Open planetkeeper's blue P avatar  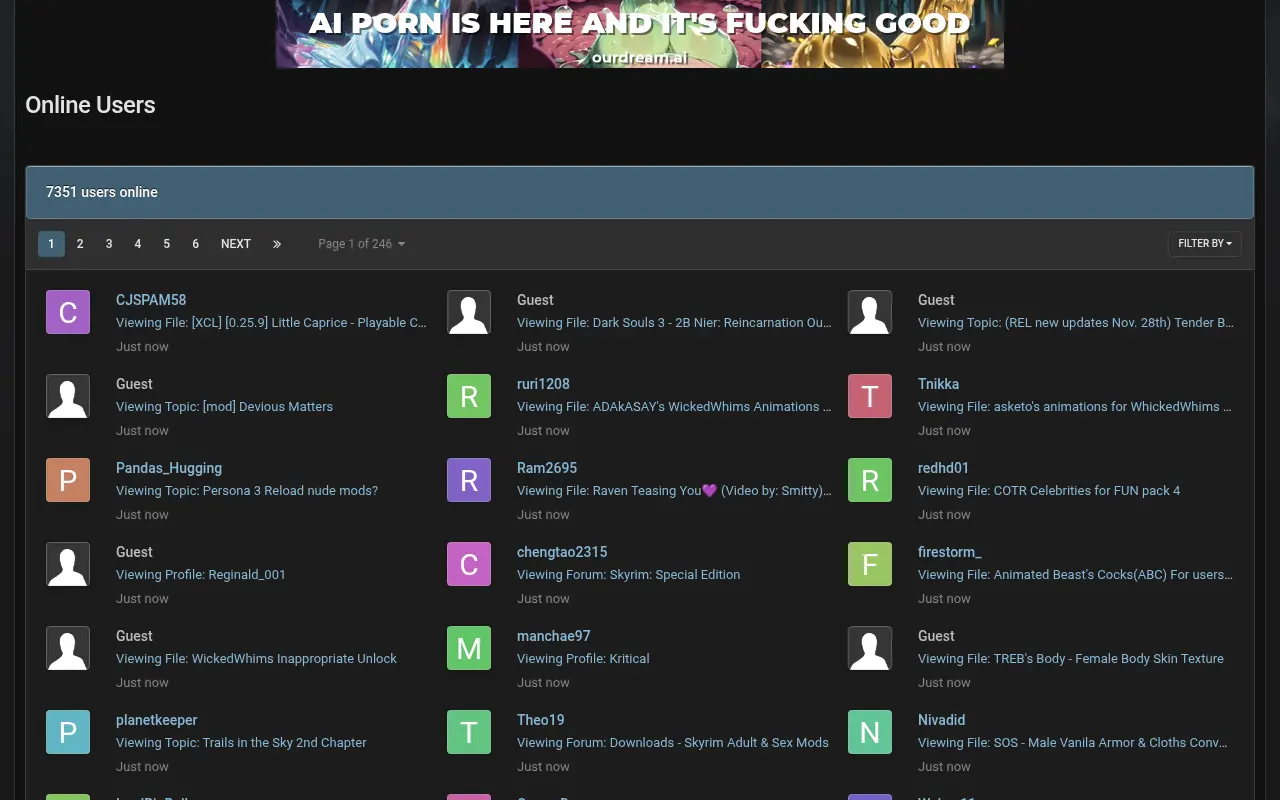(68, 732)
